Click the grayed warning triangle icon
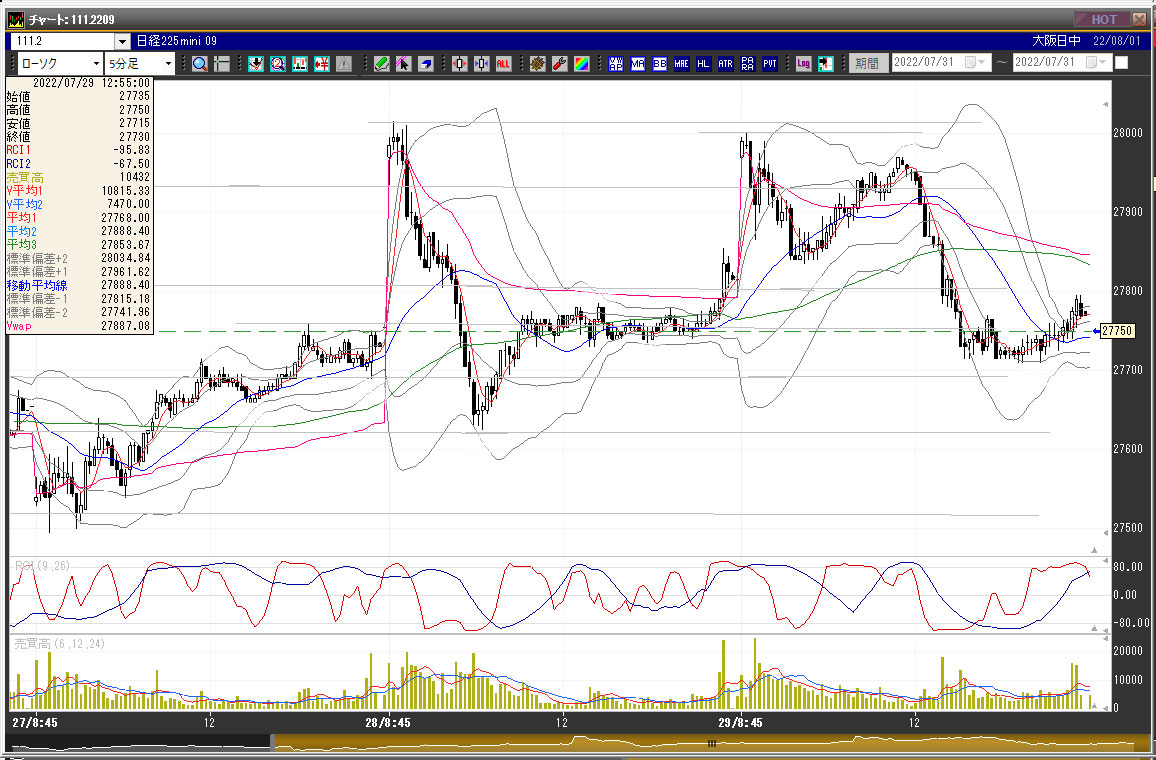This screenshot has height=760, width=1156. [344, 63]
